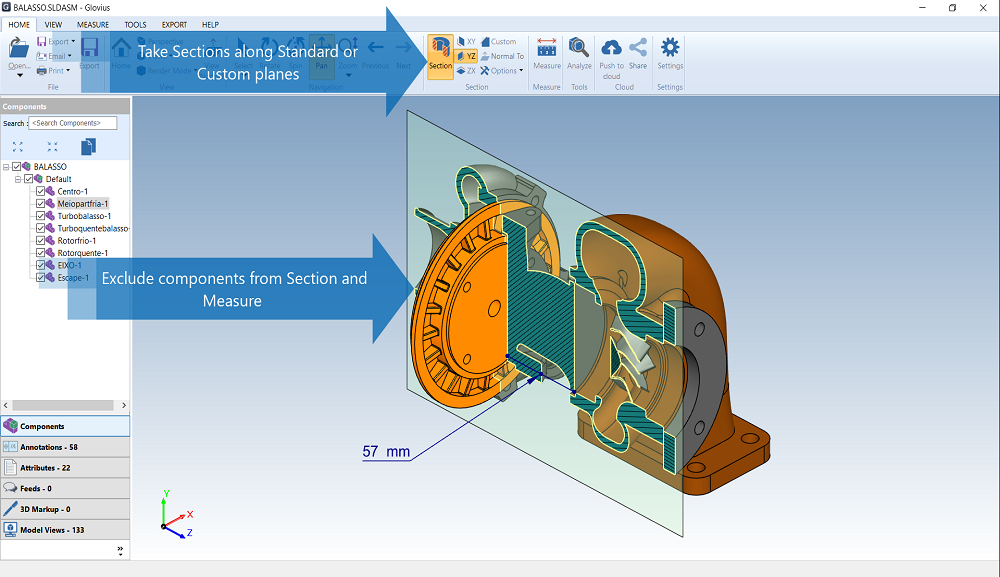Click the tree scrollbar left arrow

[6, 405]
